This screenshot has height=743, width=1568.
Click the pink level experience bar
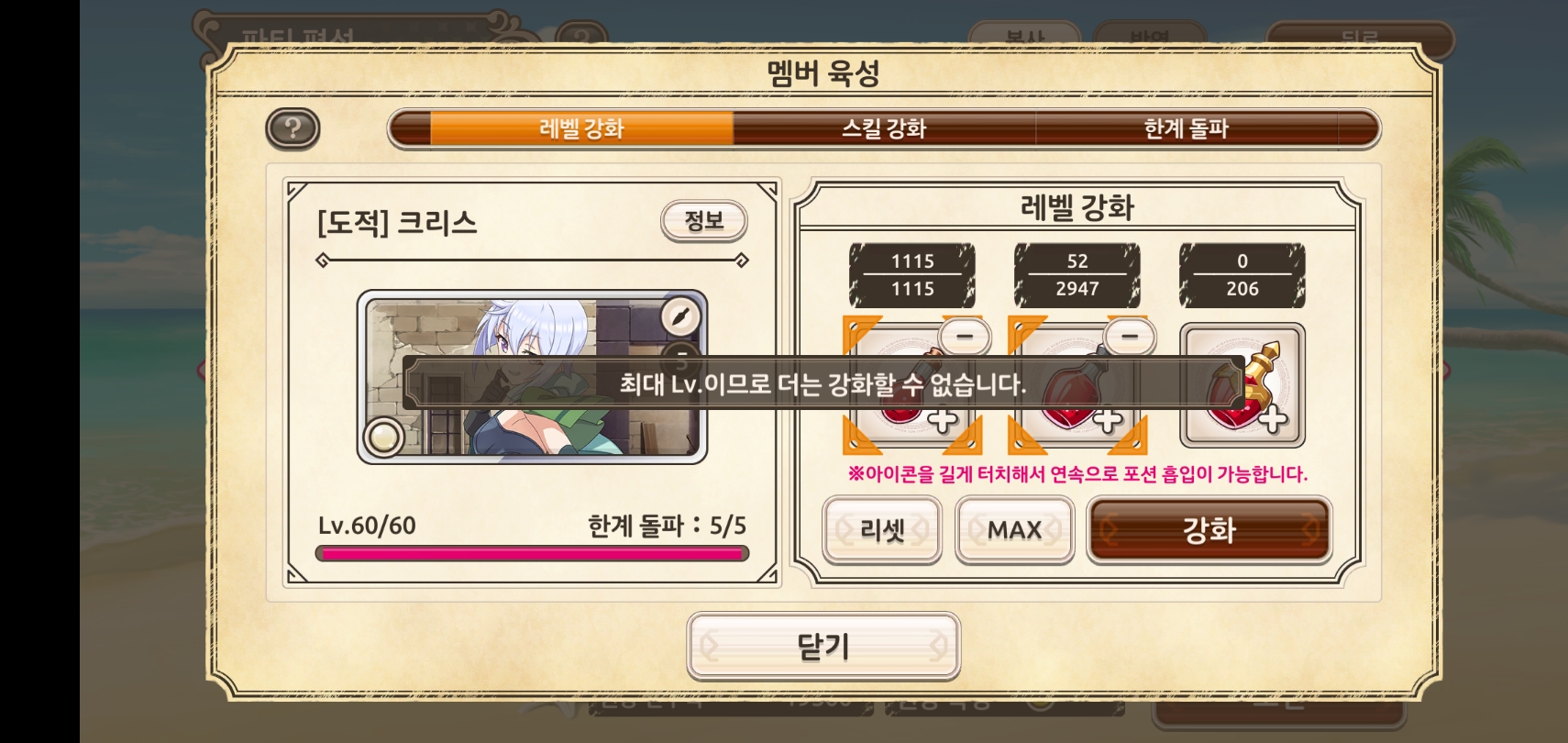[532, 554]
